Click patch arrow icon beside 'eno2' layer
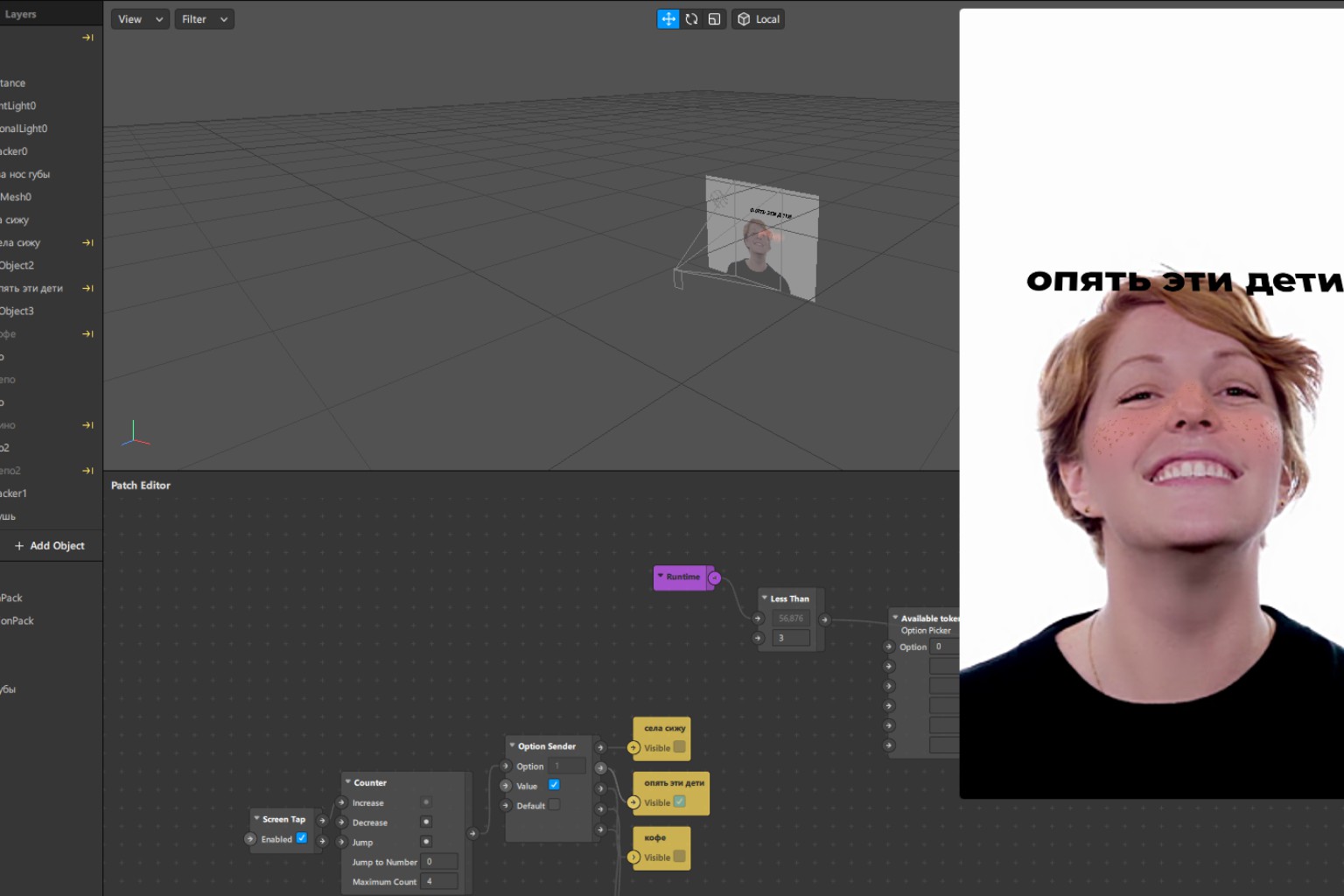 (x=87, y=471)
